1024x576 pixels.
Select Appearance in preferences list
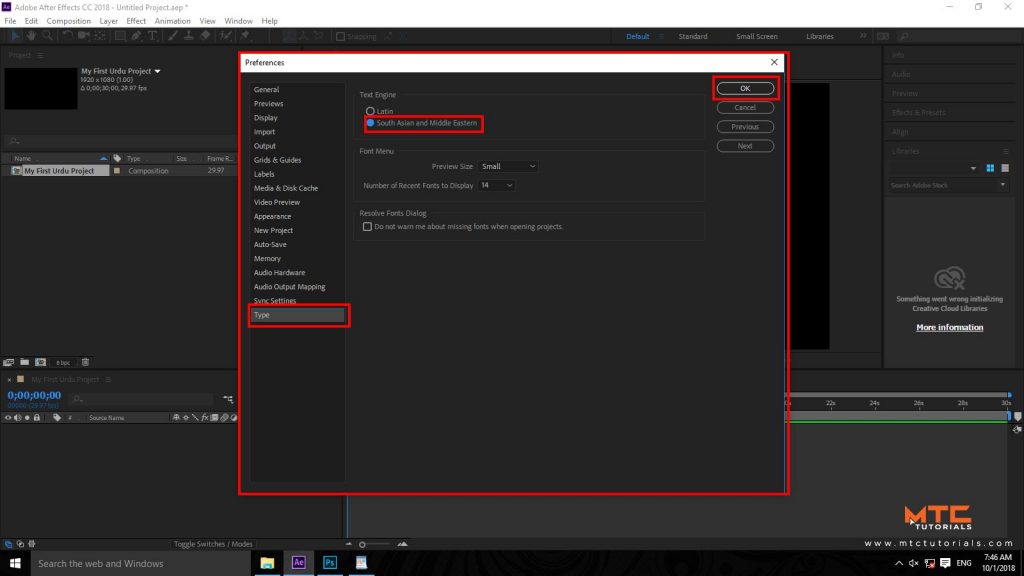pos(272,216)
